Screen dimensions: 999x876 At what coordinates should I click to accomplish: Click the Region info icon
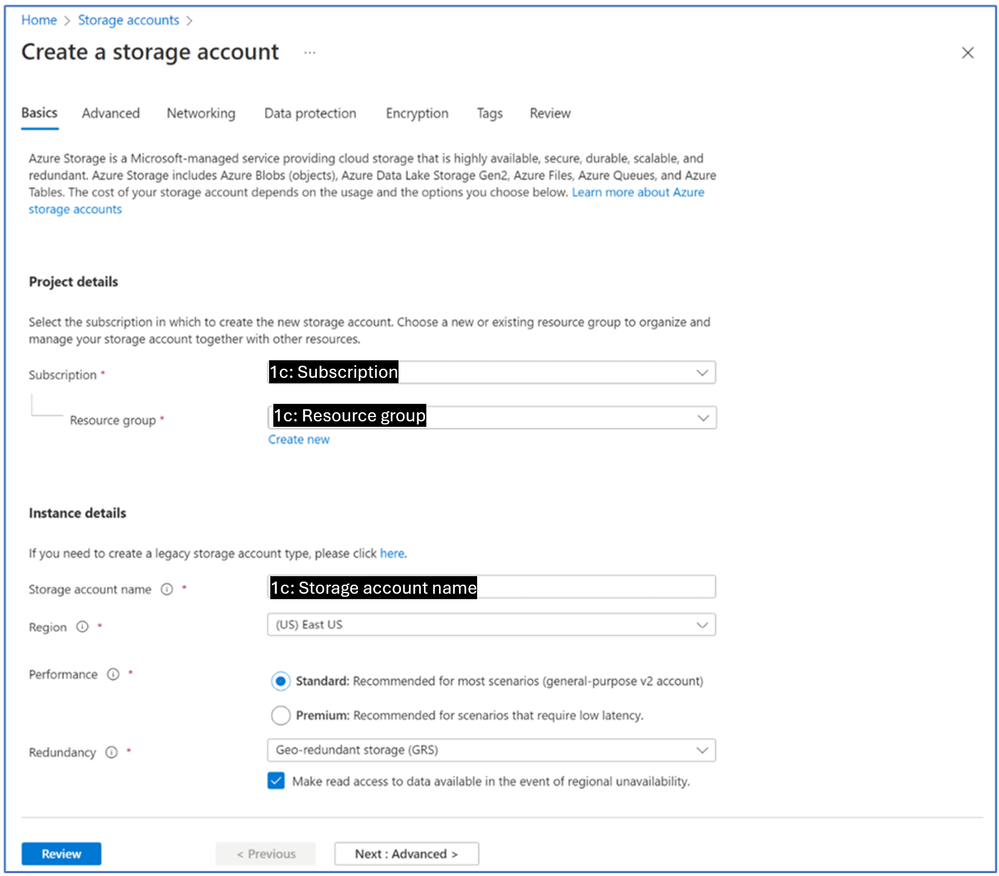pos(82,627)
